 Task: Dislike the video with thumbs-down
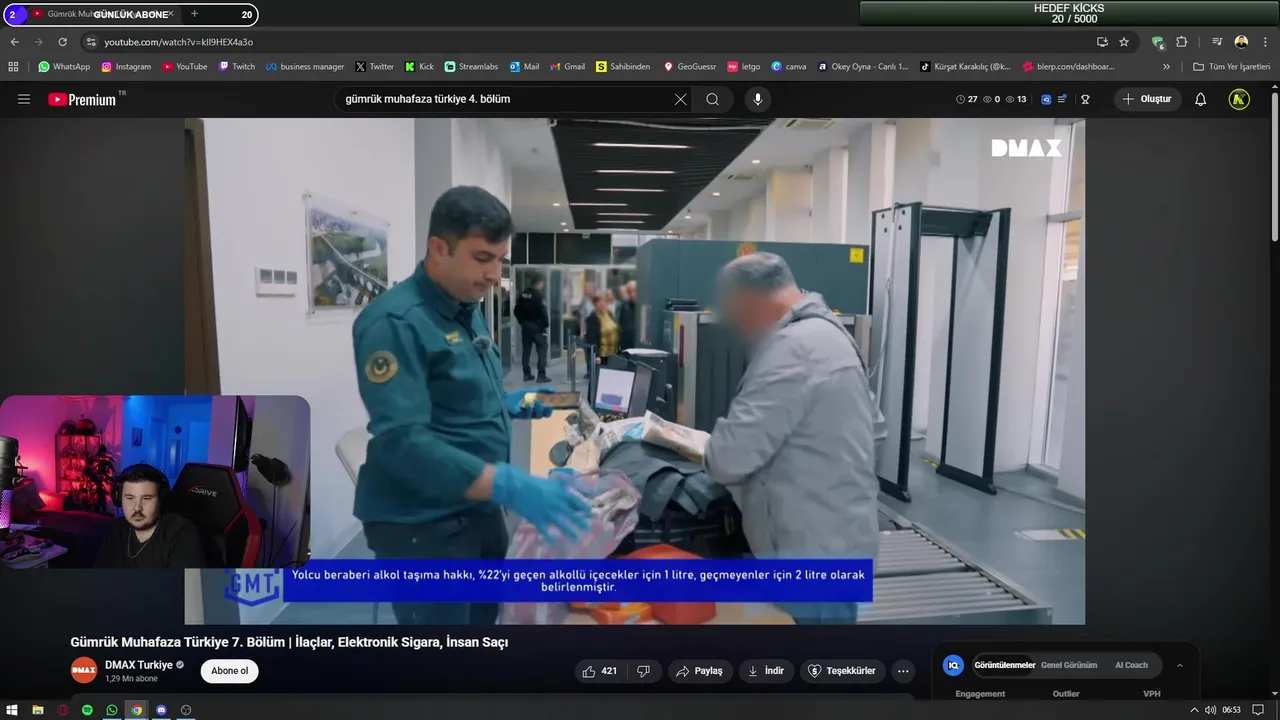point(643,671)
